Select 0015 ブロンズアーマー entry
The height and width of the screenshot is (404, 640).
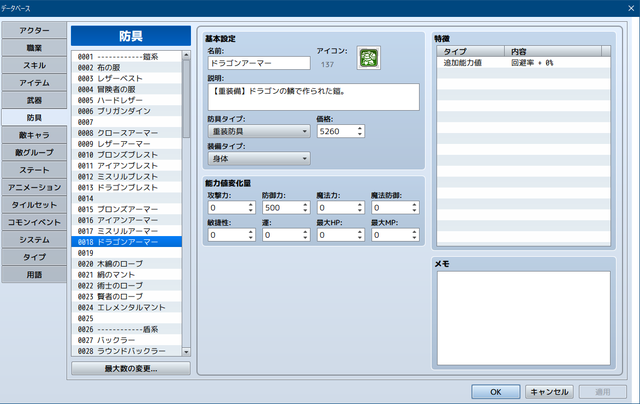pyautogui.click(x=127, y=209)
